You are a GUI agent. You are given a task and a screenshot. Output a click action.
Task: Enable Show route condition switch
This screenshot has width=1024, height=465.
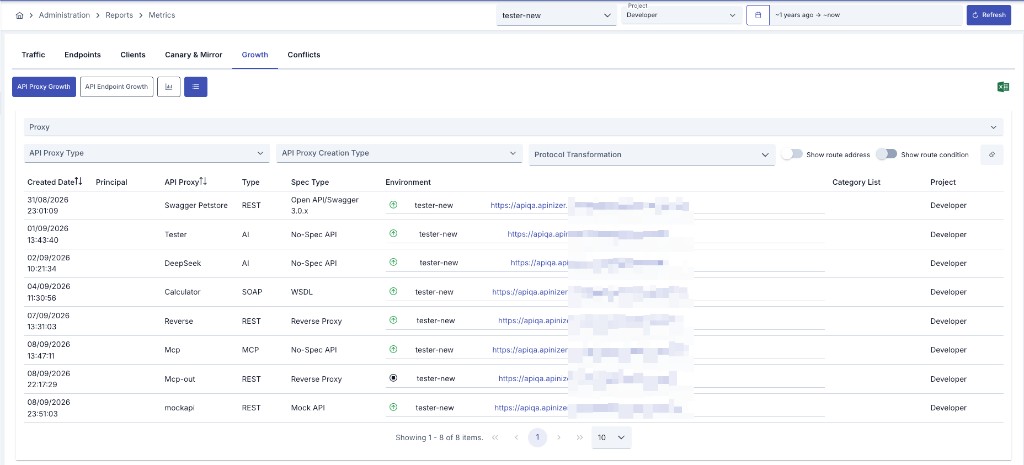pyautogui.click(x=886, y=154)
